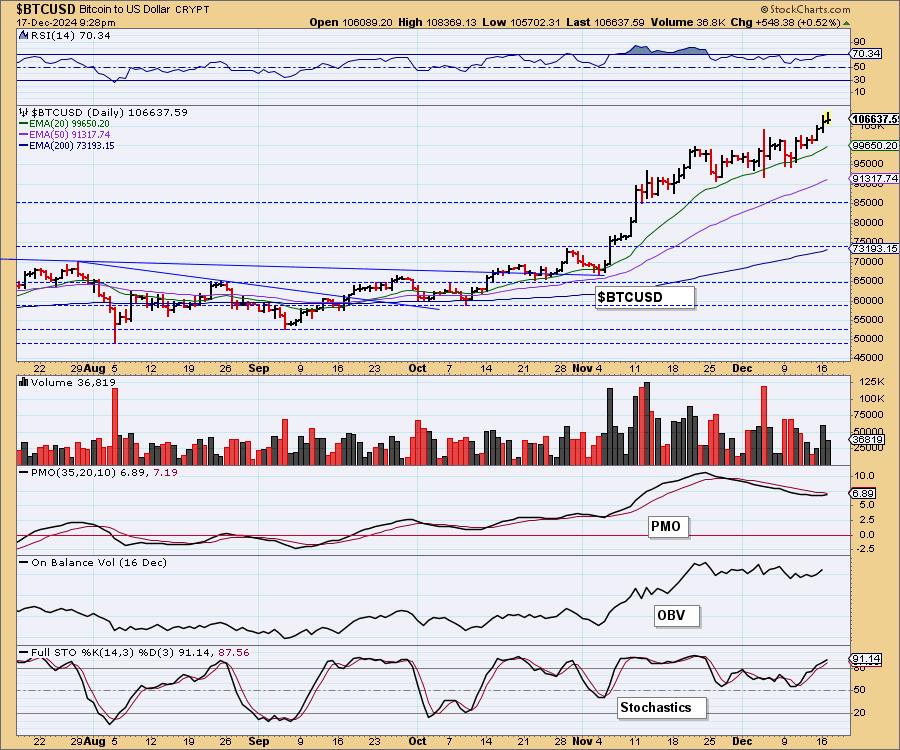The width and height of the screenshot is (900, 750).
Task: Click the Sep label on the price chart date axis
Action: (259, 368)
